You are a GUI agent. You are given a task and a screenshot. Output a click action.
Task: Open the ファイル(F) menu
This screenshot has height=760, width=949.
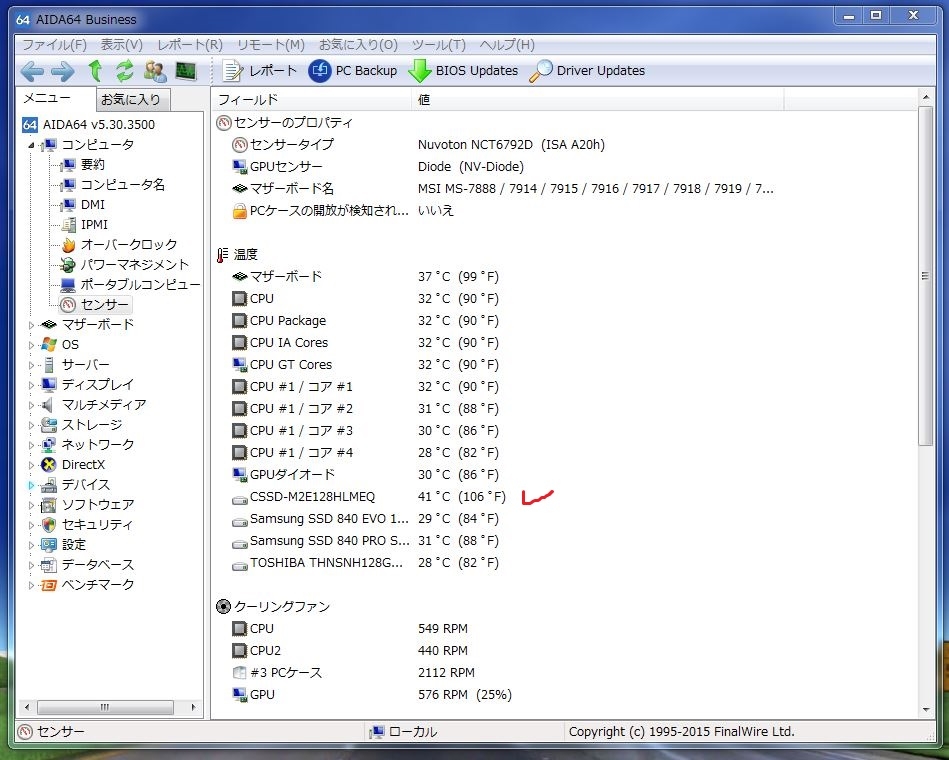54,45
